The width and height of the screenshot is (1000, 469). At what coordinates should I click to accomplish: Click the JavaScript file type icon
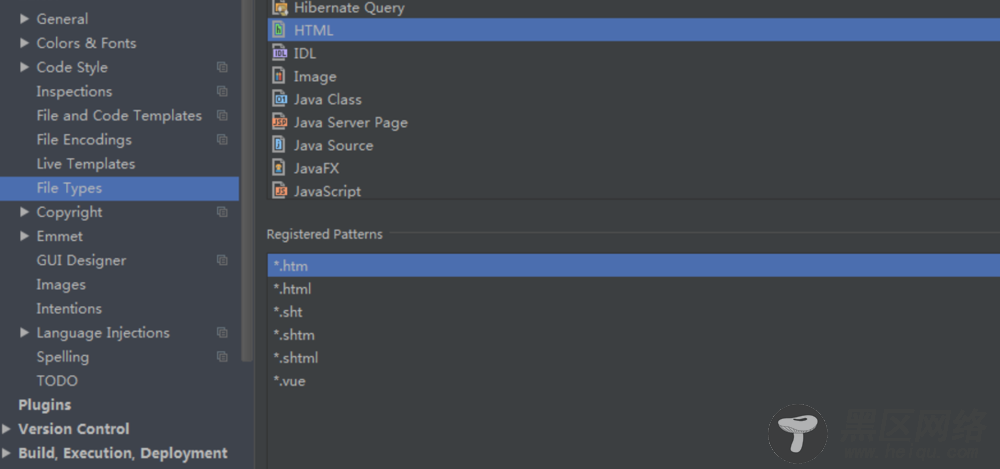click(280, 192)
